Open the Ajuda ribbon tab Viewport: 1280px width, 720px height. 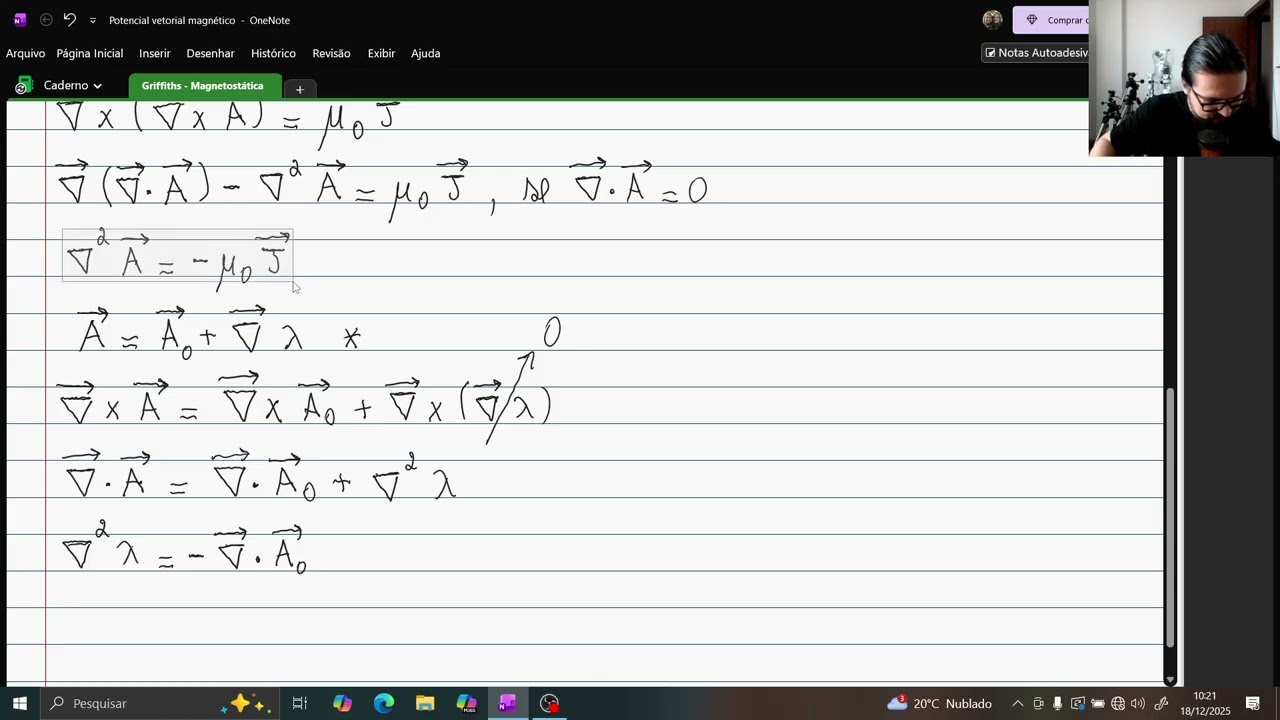(x=426, y=53)
